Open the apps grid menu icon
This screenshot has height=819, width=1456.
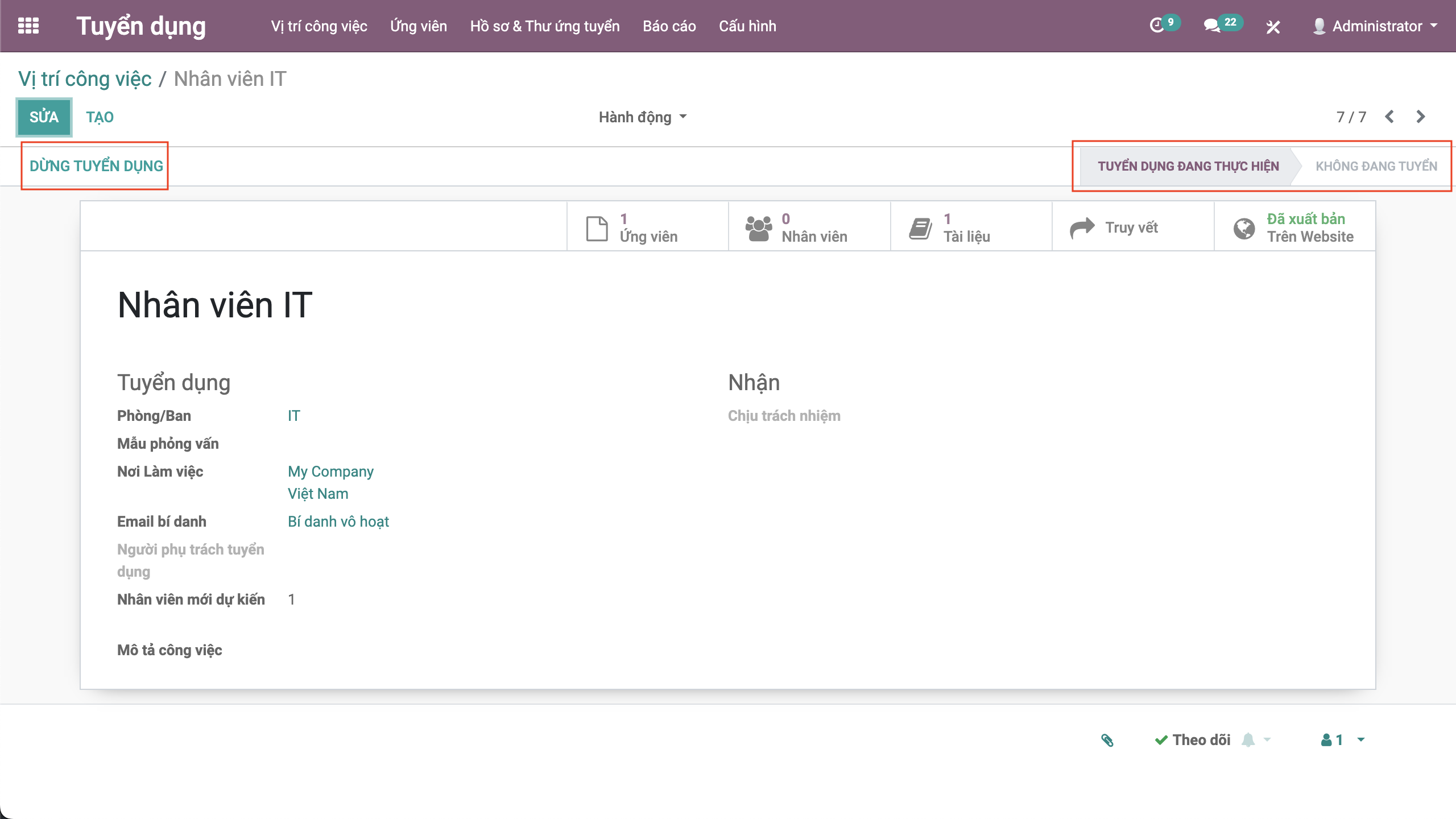(28, 26)
